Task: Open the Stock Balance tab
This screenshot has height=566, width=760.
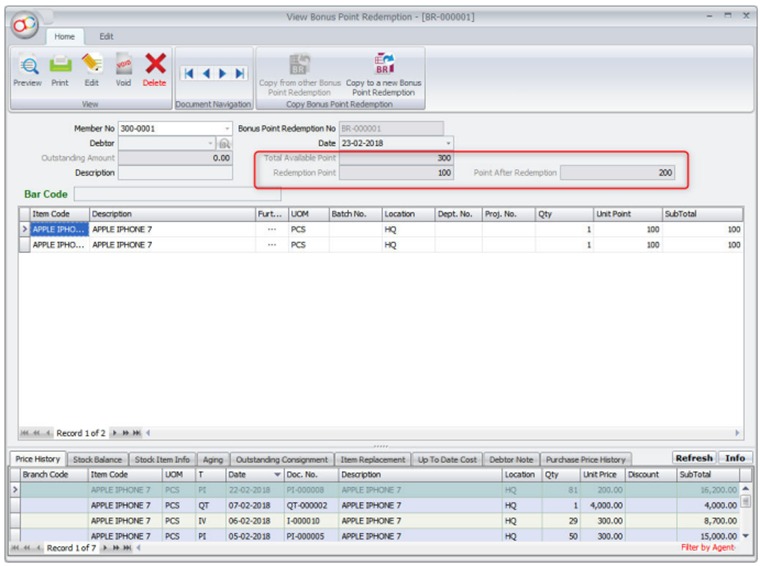Action: tap(97, 459)
